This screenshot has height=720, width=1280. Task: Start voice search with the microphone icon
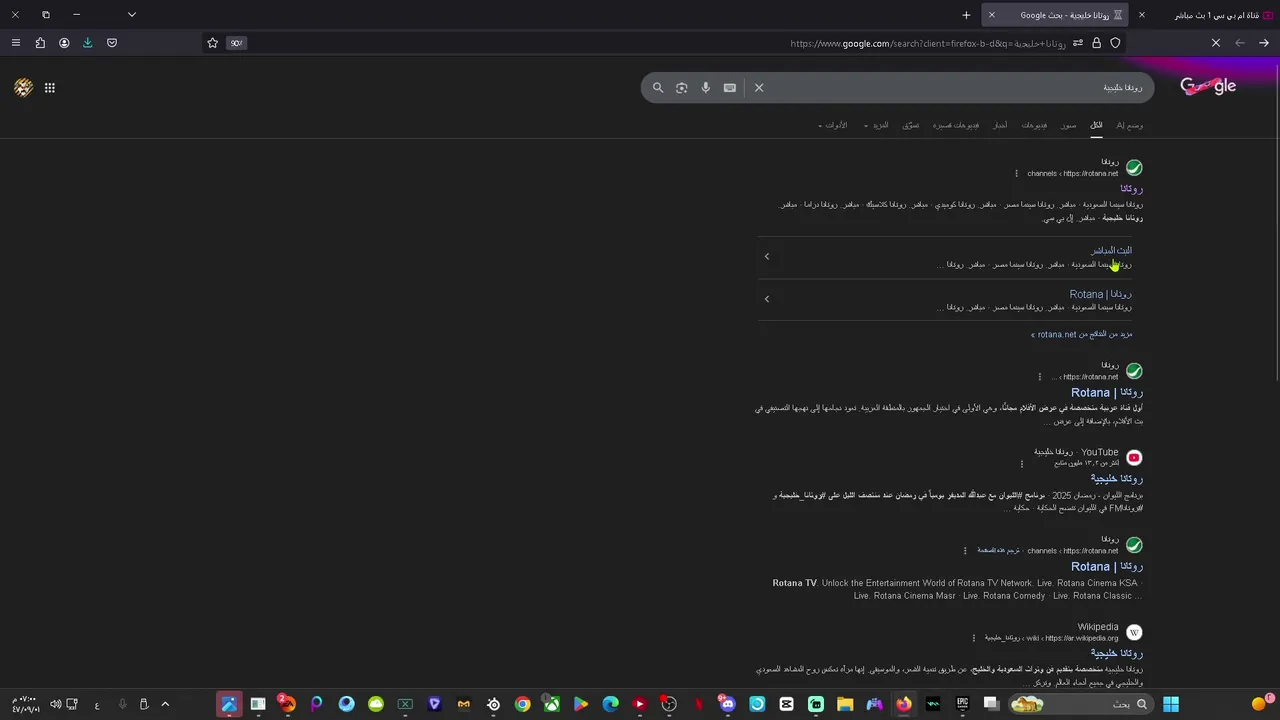[x=706, y=88]
